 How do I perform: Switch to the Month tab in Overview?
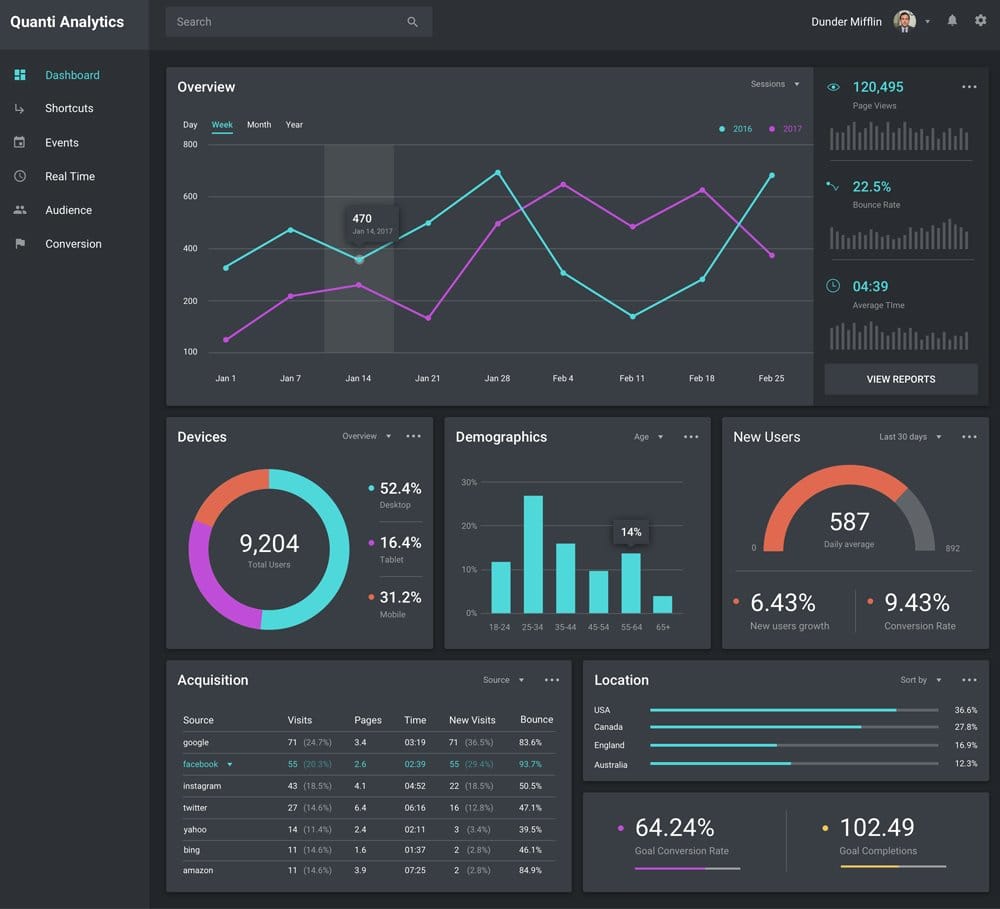tap(259, 125)
